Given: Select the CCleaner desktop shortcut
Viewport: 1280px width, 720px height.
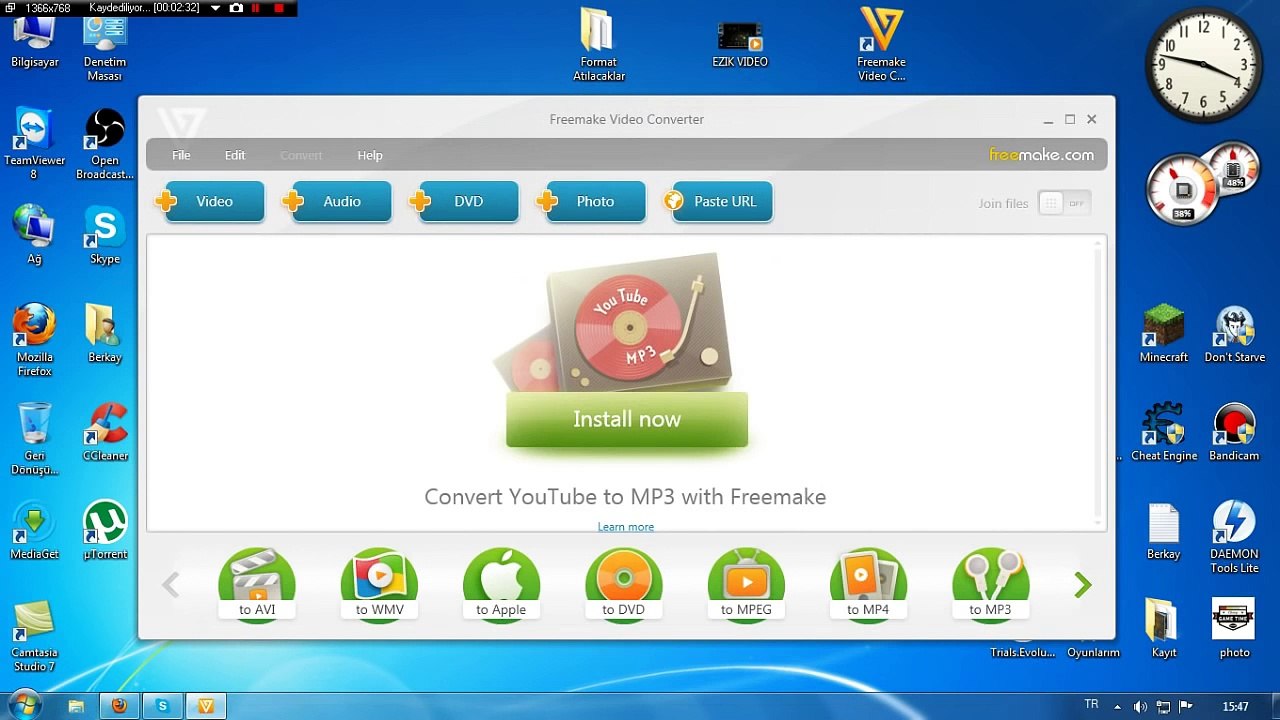Looking at the screenshot, I should pyautogui.click(x=104, y=433).
